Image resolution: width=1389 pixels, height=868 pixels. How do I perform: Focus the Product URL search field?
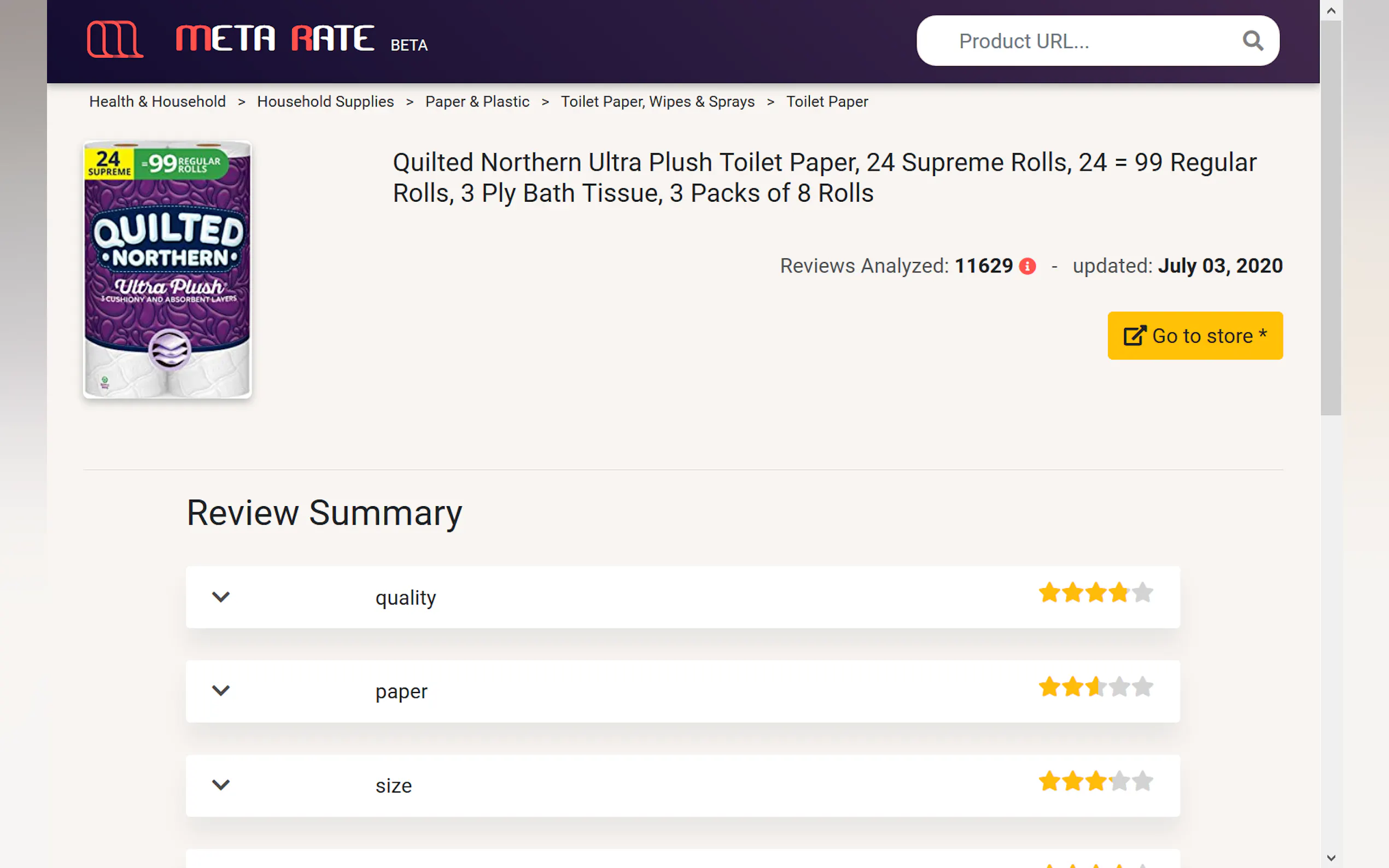(1079, 42)
